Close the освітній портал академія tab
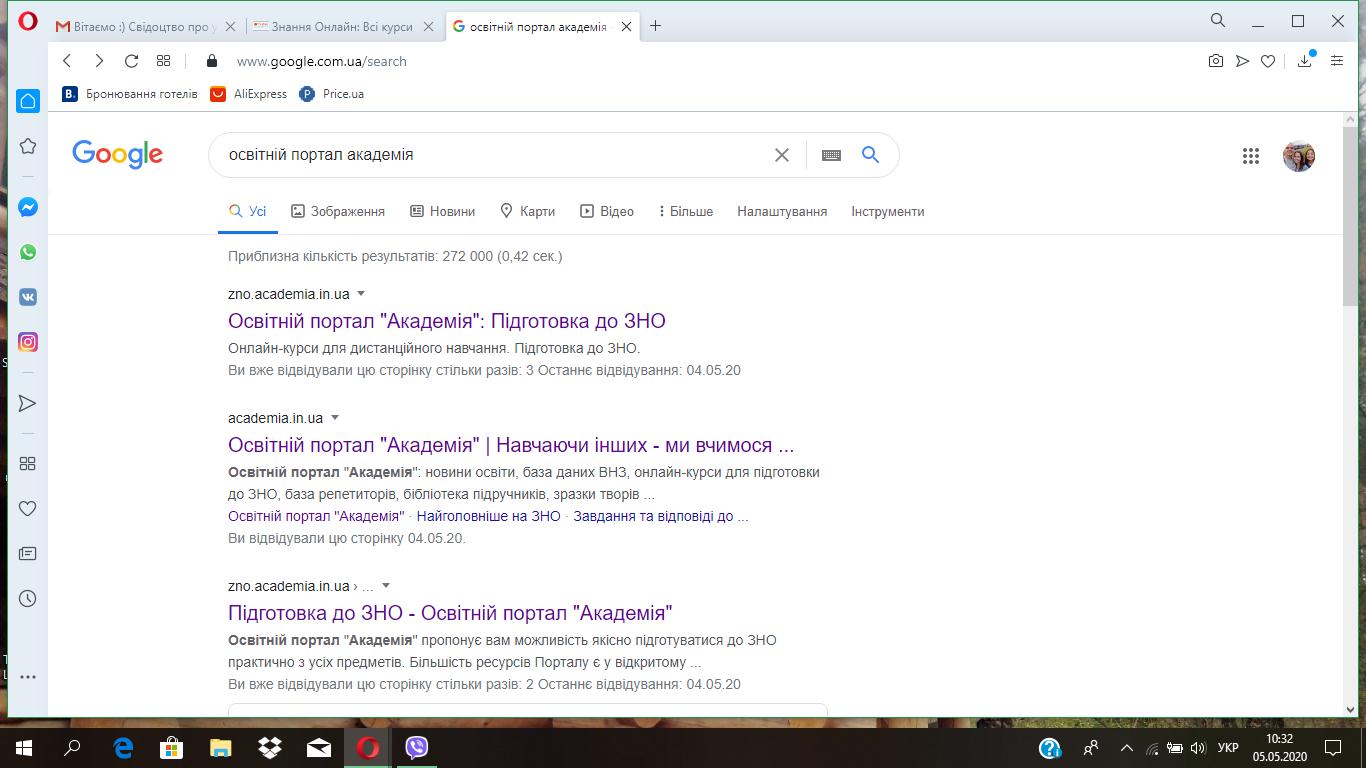Viewport: 1366px width, 768px height. tap(627, 27)
